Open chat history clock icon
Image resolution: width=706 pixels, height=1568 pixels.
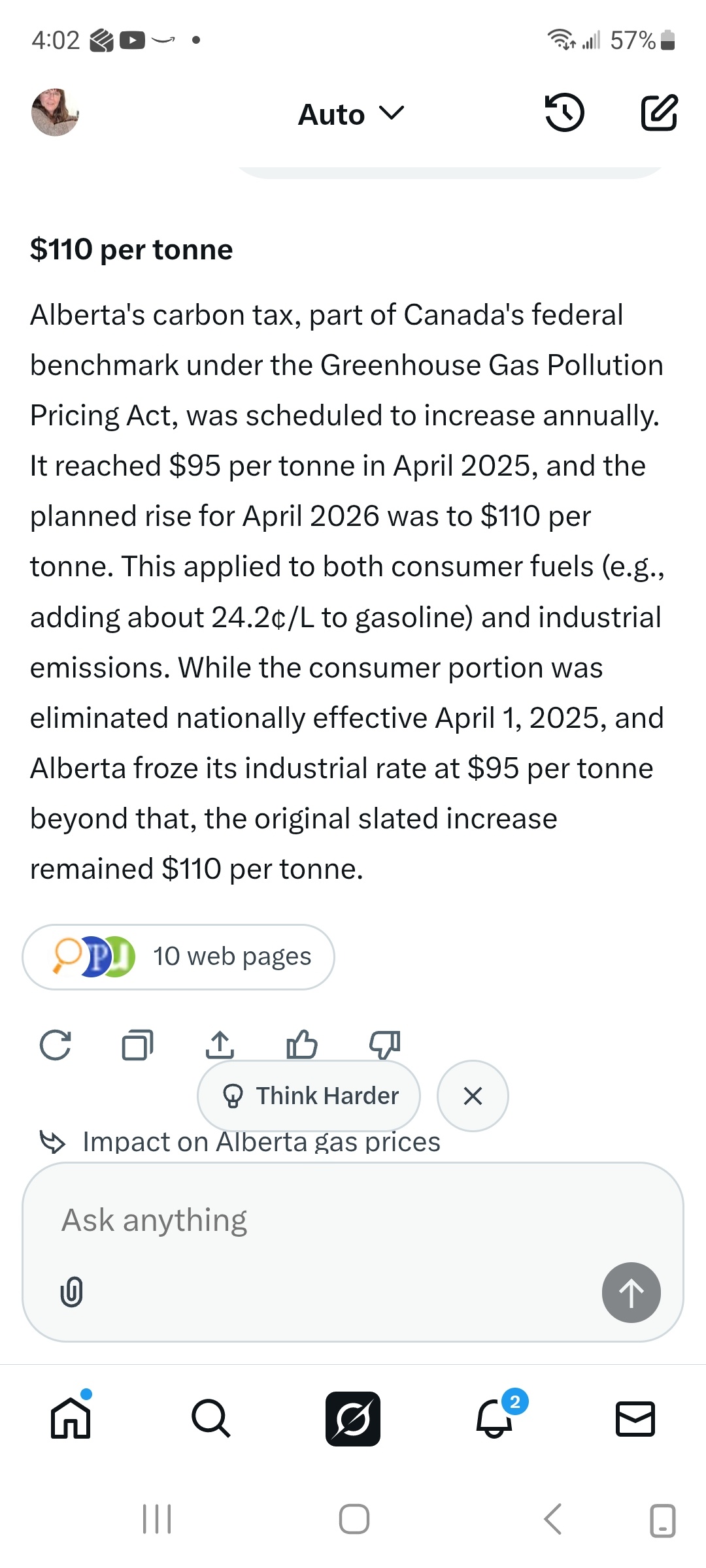coord(564,113)
